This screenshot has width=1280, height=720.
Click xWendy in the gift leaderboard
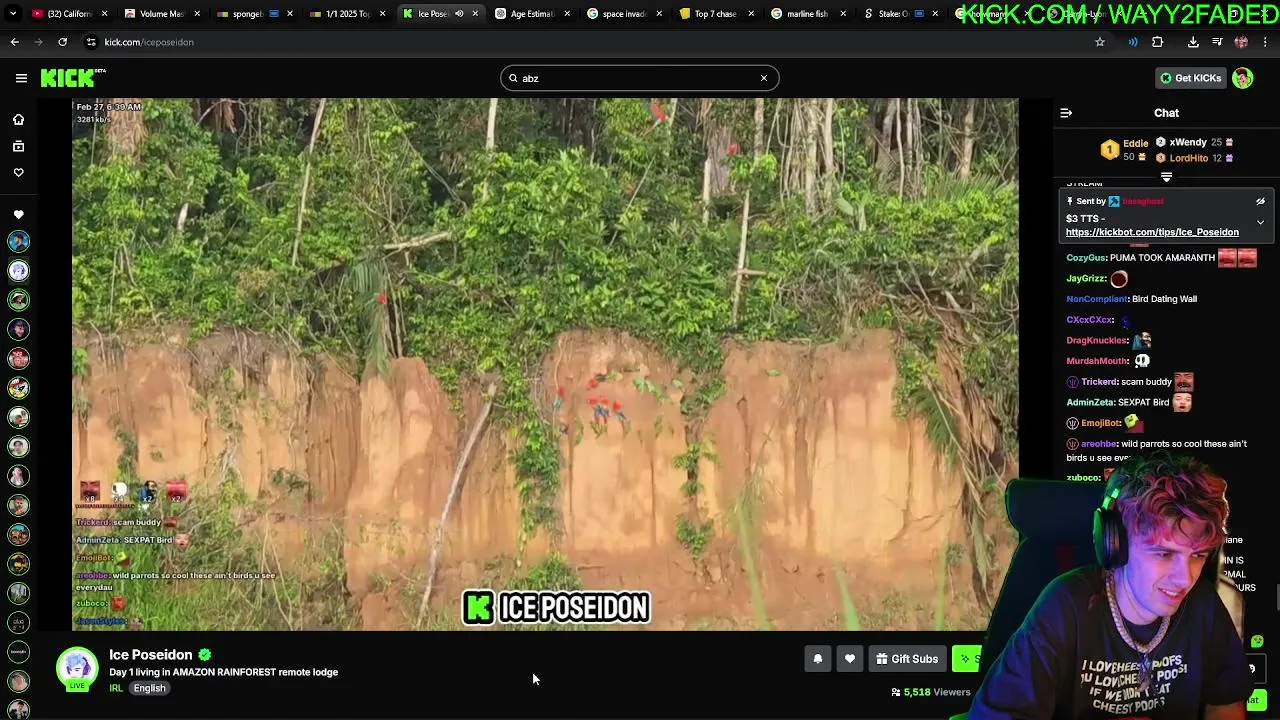pos(1188,143)
